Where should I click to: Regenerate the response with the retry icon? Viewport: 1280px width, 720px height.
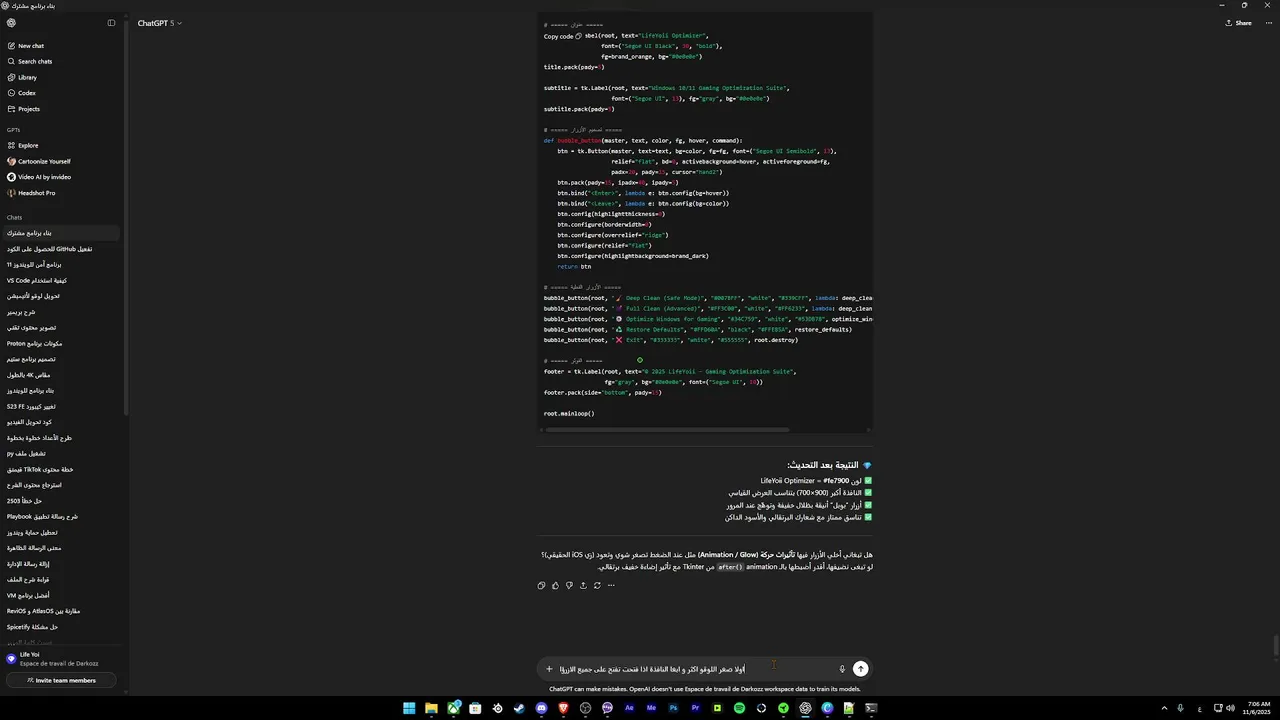tap(597, 585)
